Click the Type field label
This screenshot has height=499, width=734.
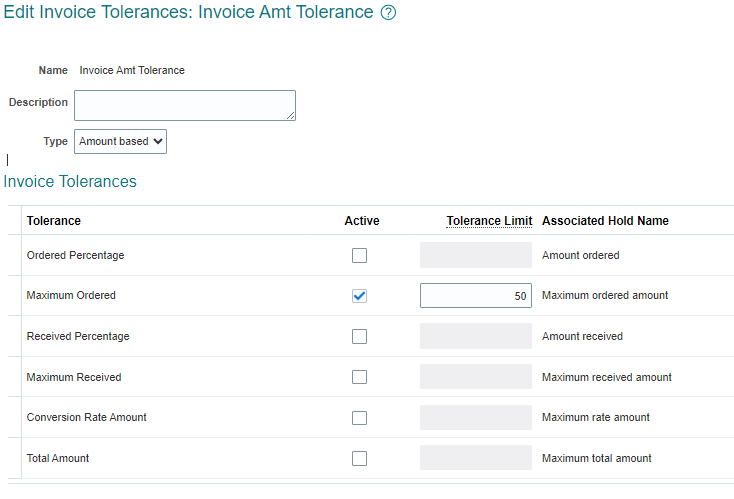coord(56,141)
